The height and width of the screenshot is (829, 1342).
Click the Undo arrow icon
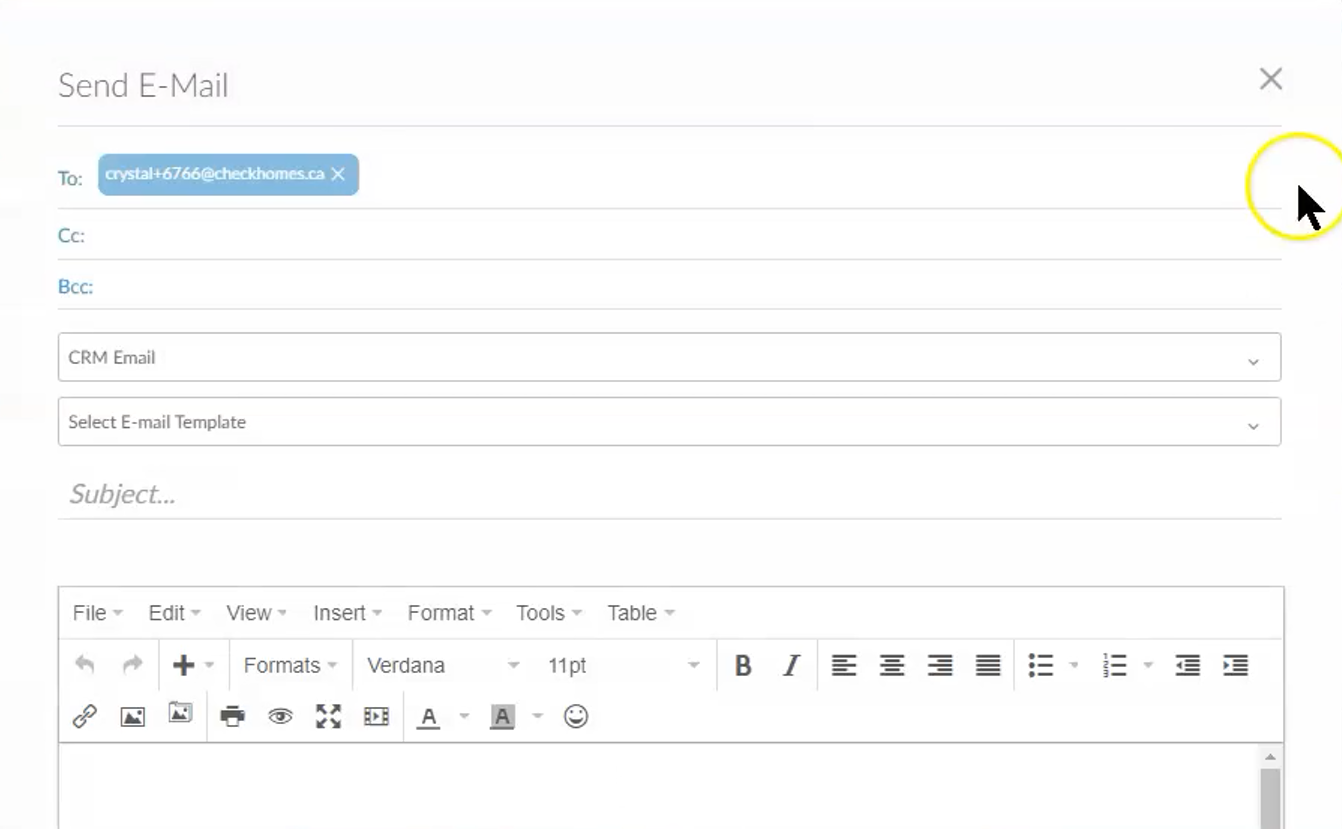[x=85, y=665]
